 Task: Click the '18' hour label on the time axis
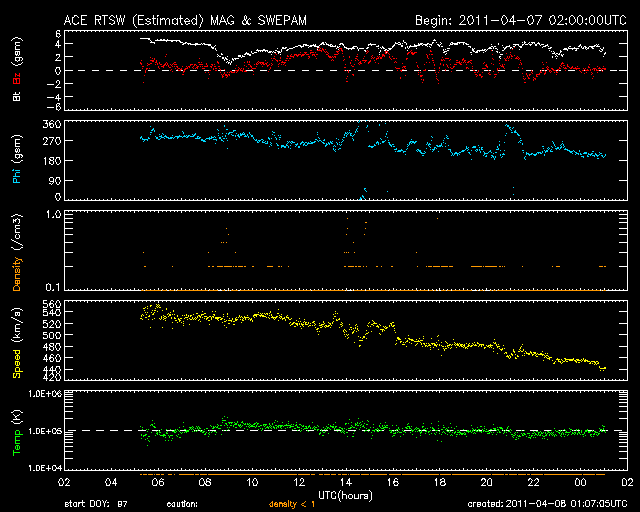(440, 482)
